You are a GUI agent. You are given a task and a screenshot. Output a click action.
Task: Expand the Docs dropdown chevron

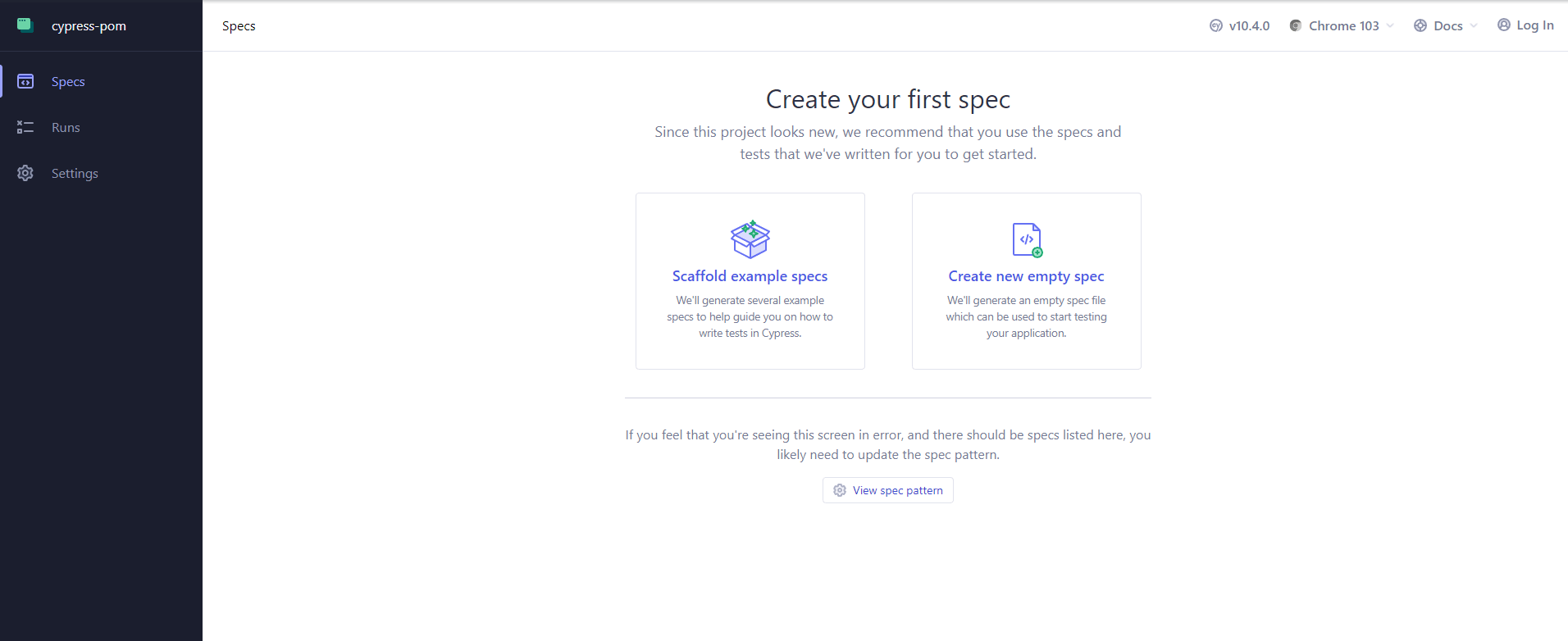(1474, 25)
